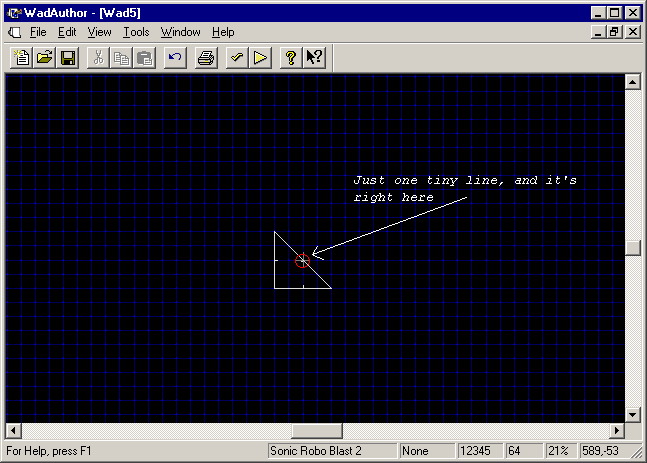Check map for errors checkmark icon
The image size is (647, 463).
click(237, 57)
